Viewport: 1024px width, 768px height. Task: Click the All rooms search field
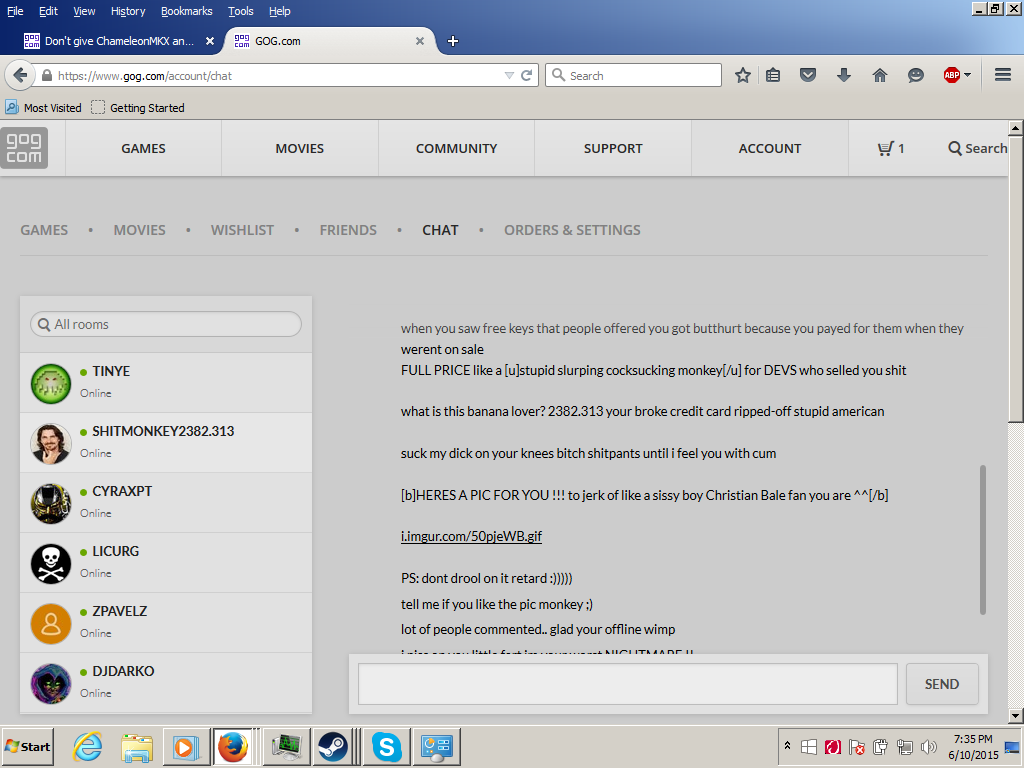[166, 324]
